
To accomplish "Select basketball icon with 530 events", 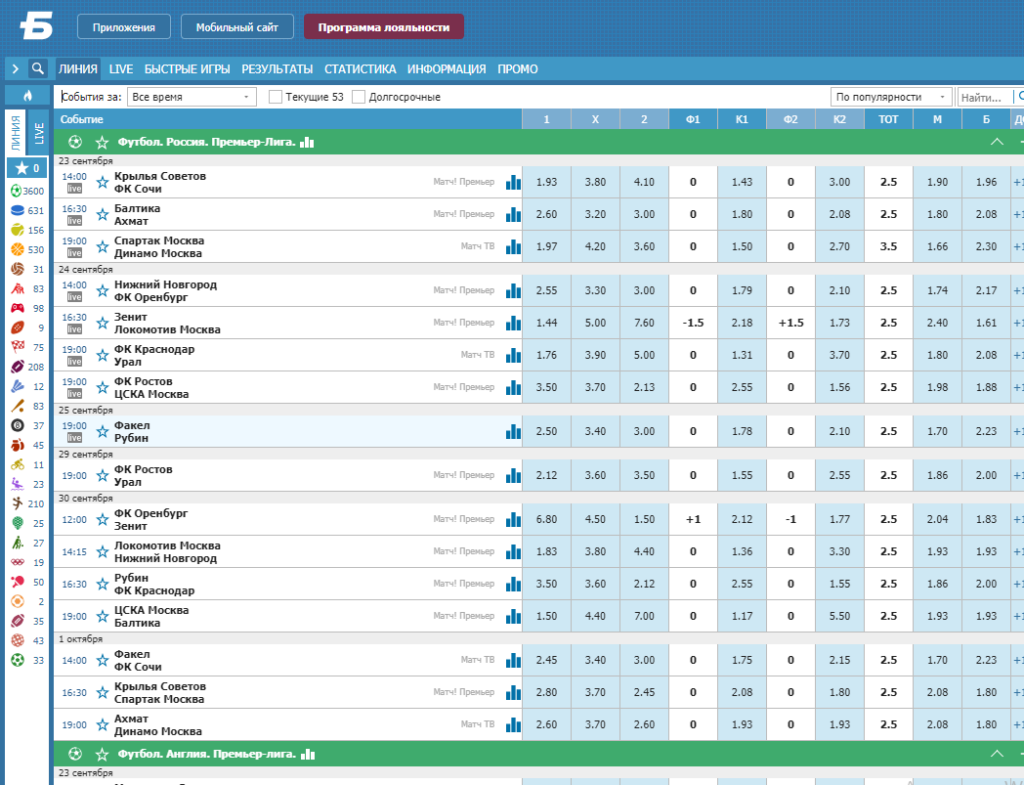I will [17, 249].
